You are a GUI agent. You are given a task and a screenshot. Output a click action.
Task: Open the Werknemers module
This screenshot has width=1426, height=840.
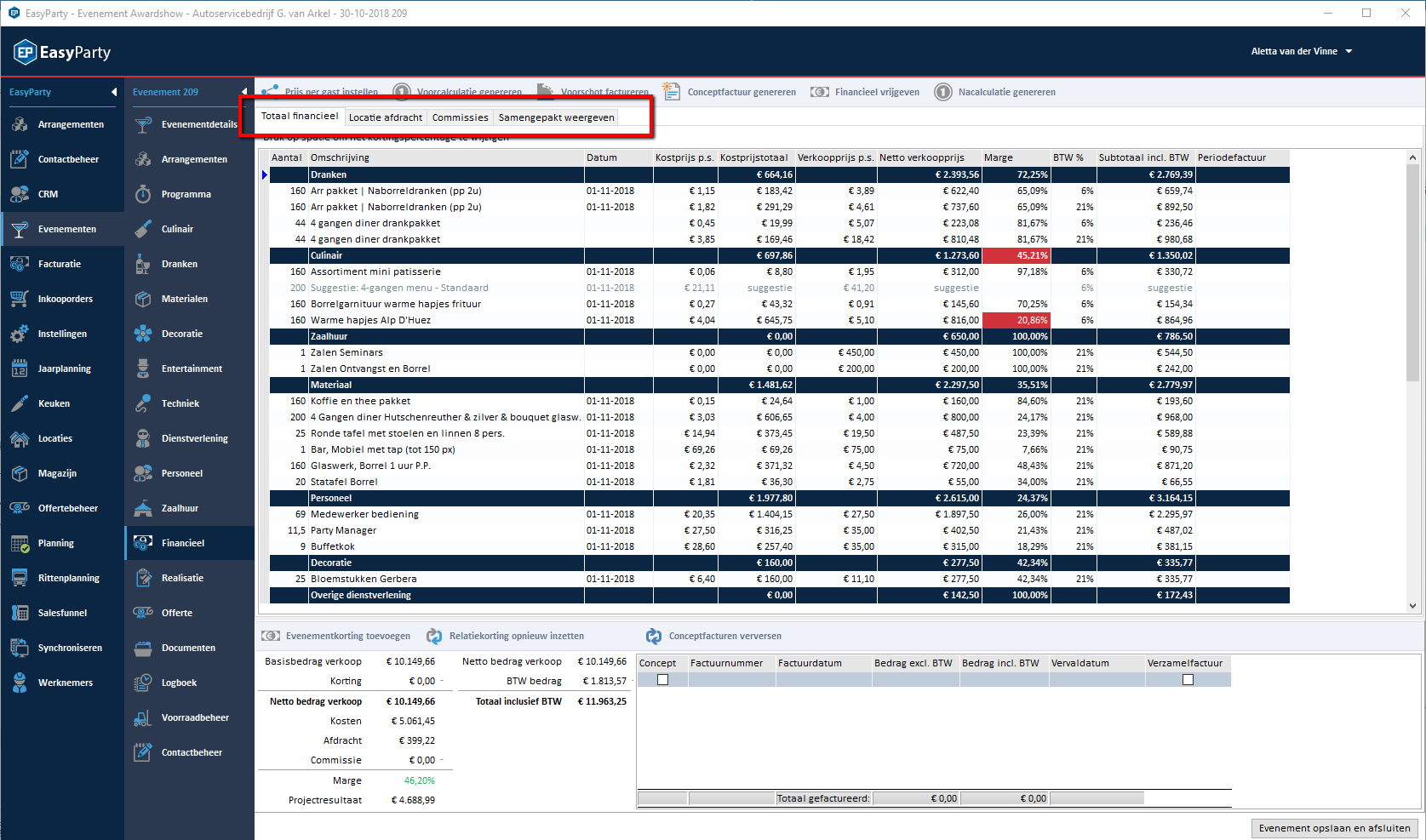click(x=62, y=683)
